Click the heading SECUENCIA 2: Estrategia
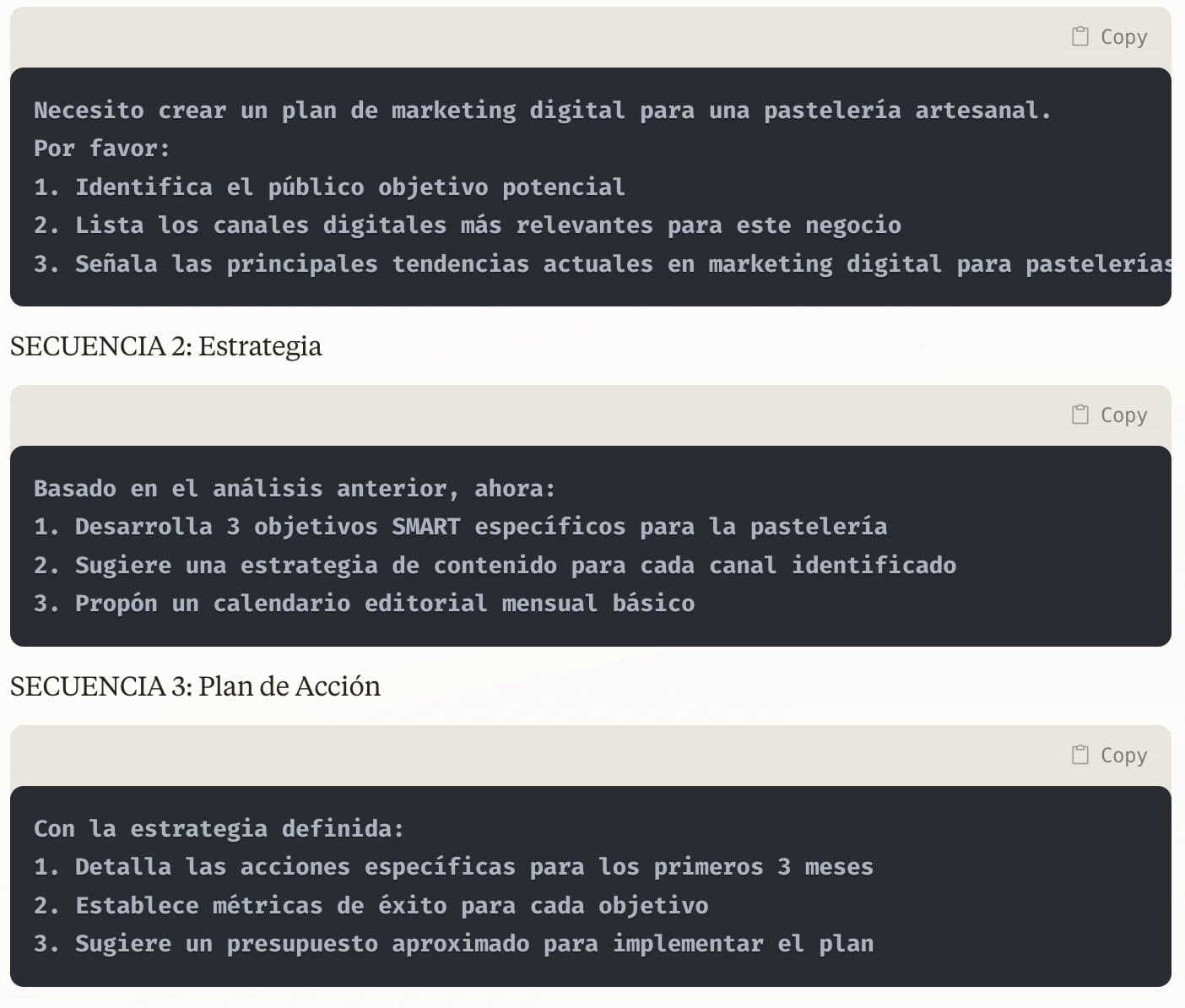Viewport: 1185px width, 1008px height. [x=166, y=346]
